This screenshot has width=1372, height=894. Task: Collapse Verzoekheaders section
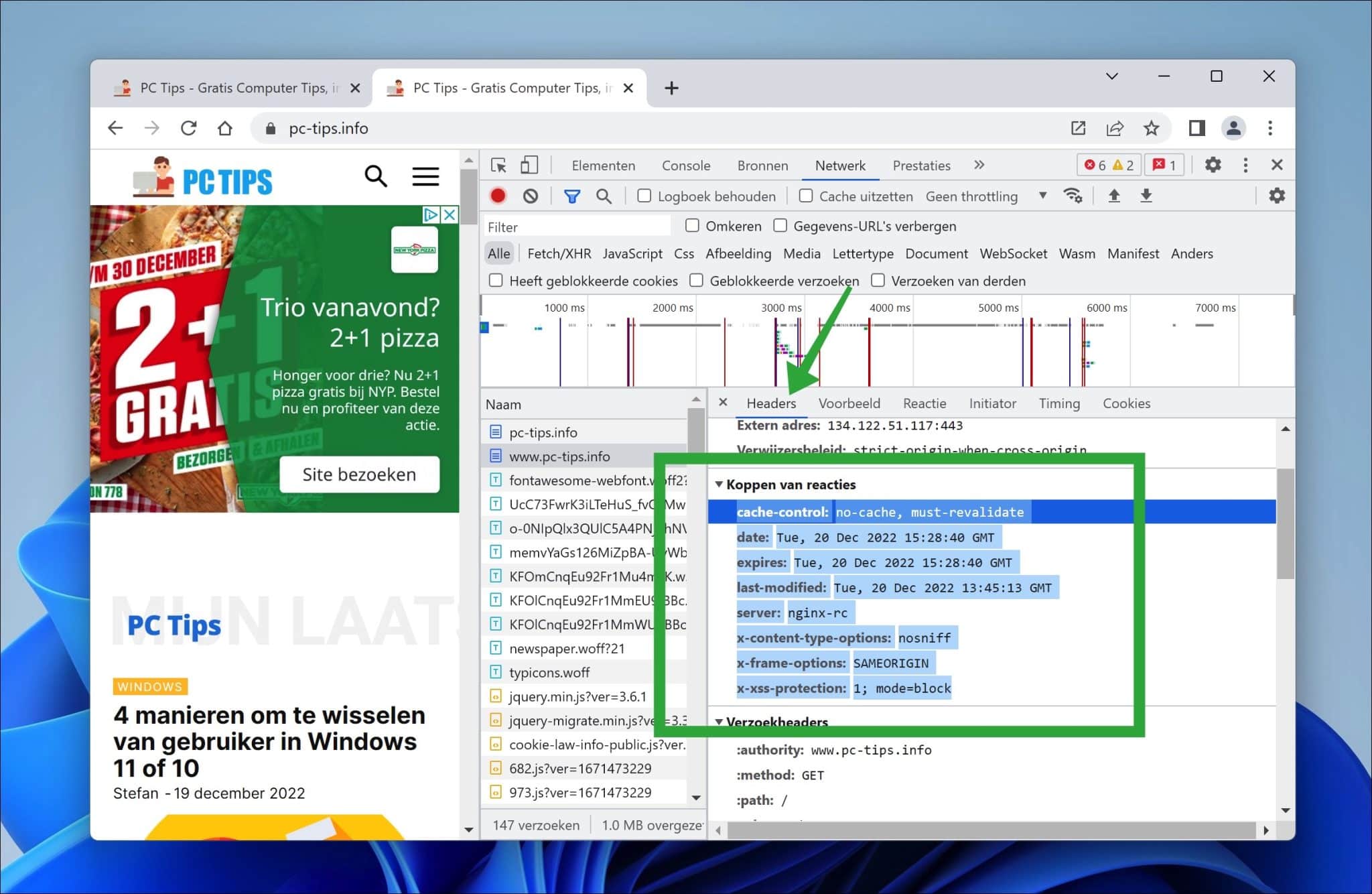(719, 722)
